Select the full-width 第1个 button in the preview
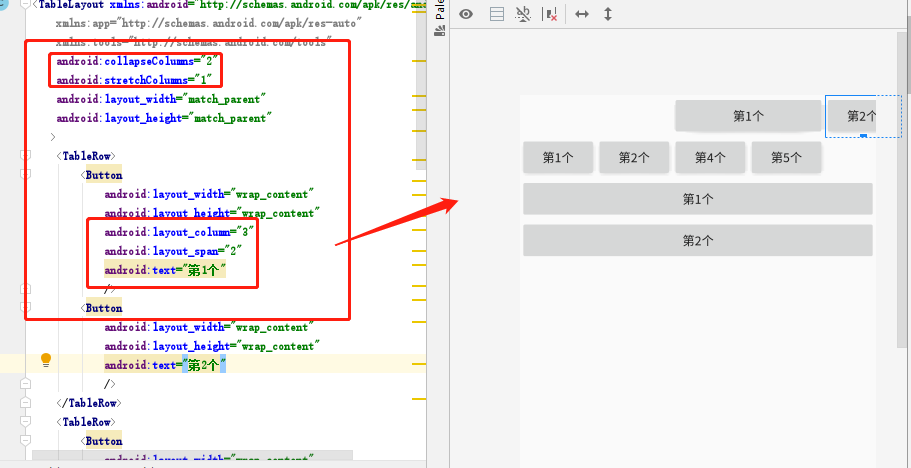 (x=698, y=199)
